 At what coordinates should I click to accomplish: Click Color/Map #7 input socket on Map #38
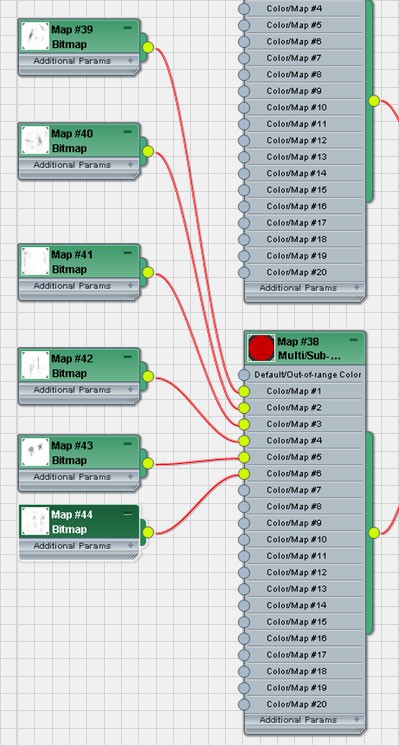244,490
